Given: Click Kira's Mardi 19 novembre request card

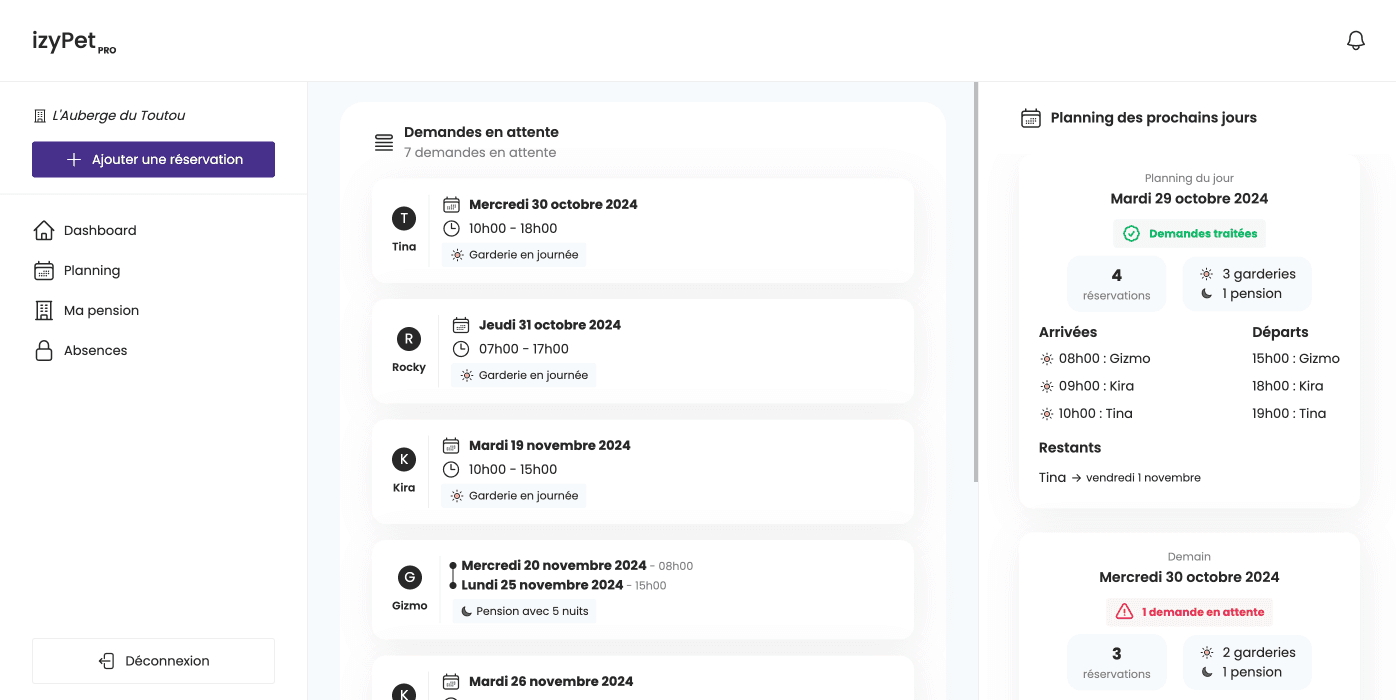Looking at the screenshot, I should click(x=643, y=470).
